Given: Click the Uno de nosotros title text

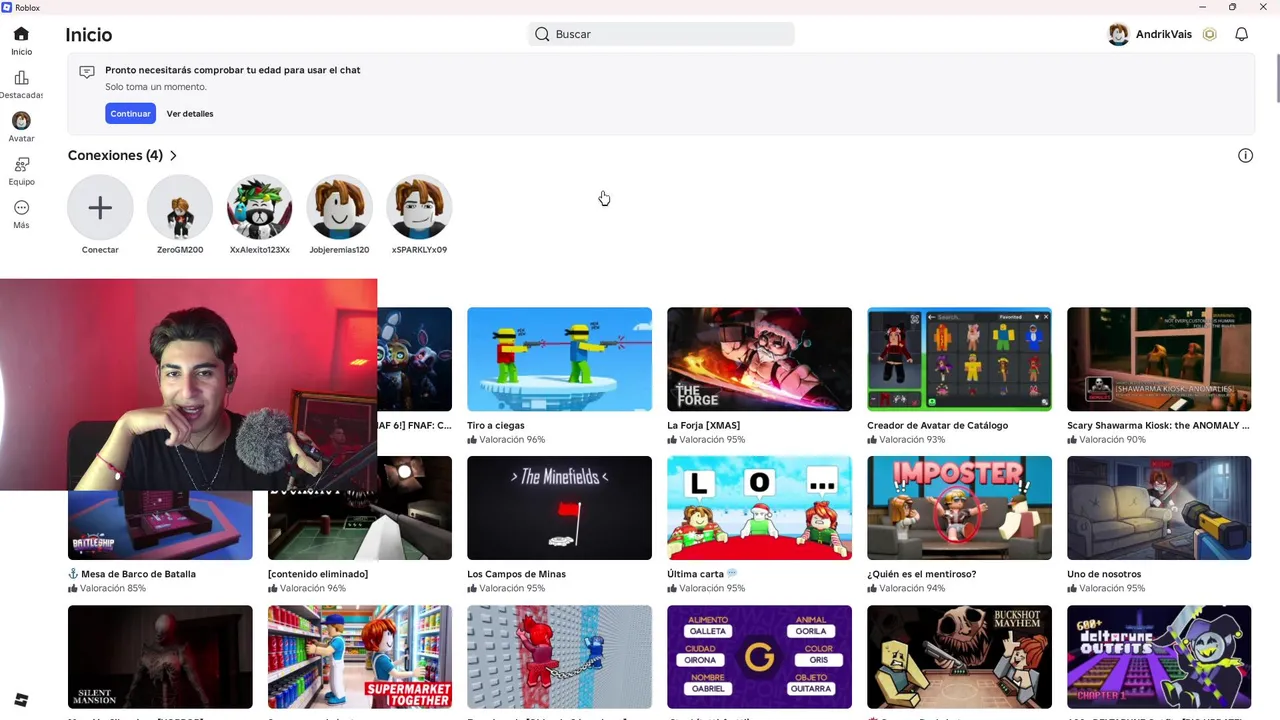Looking at the screenshot, I should click(x=1104, y=574).
